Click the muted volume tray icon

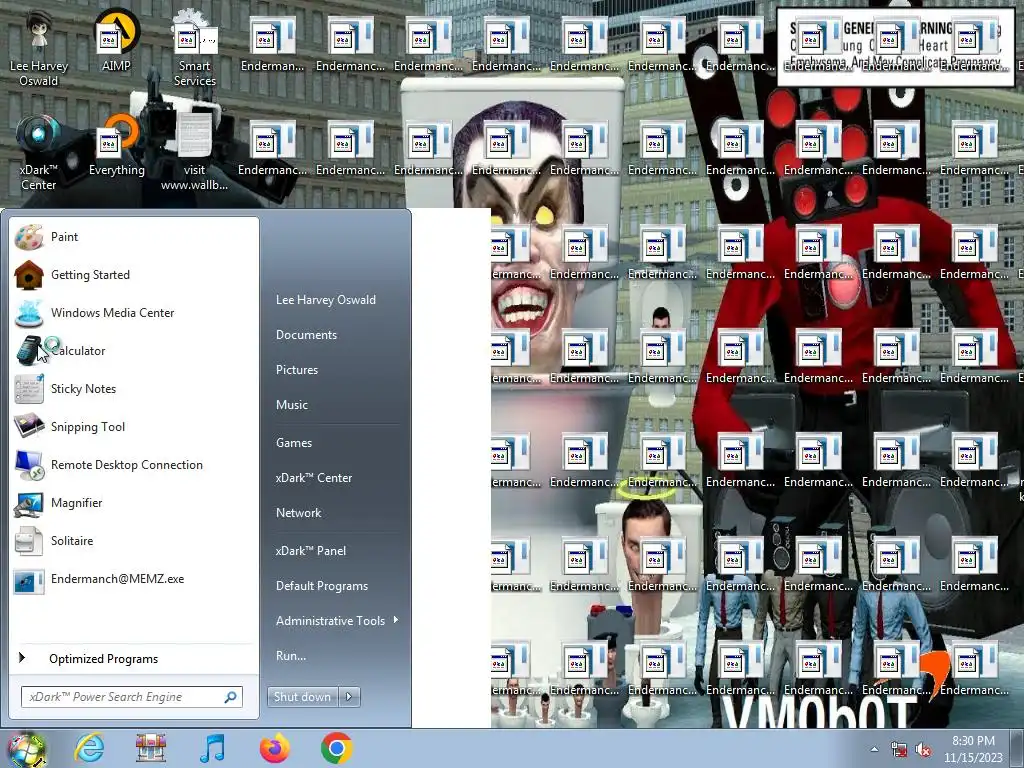click(923, 750)
